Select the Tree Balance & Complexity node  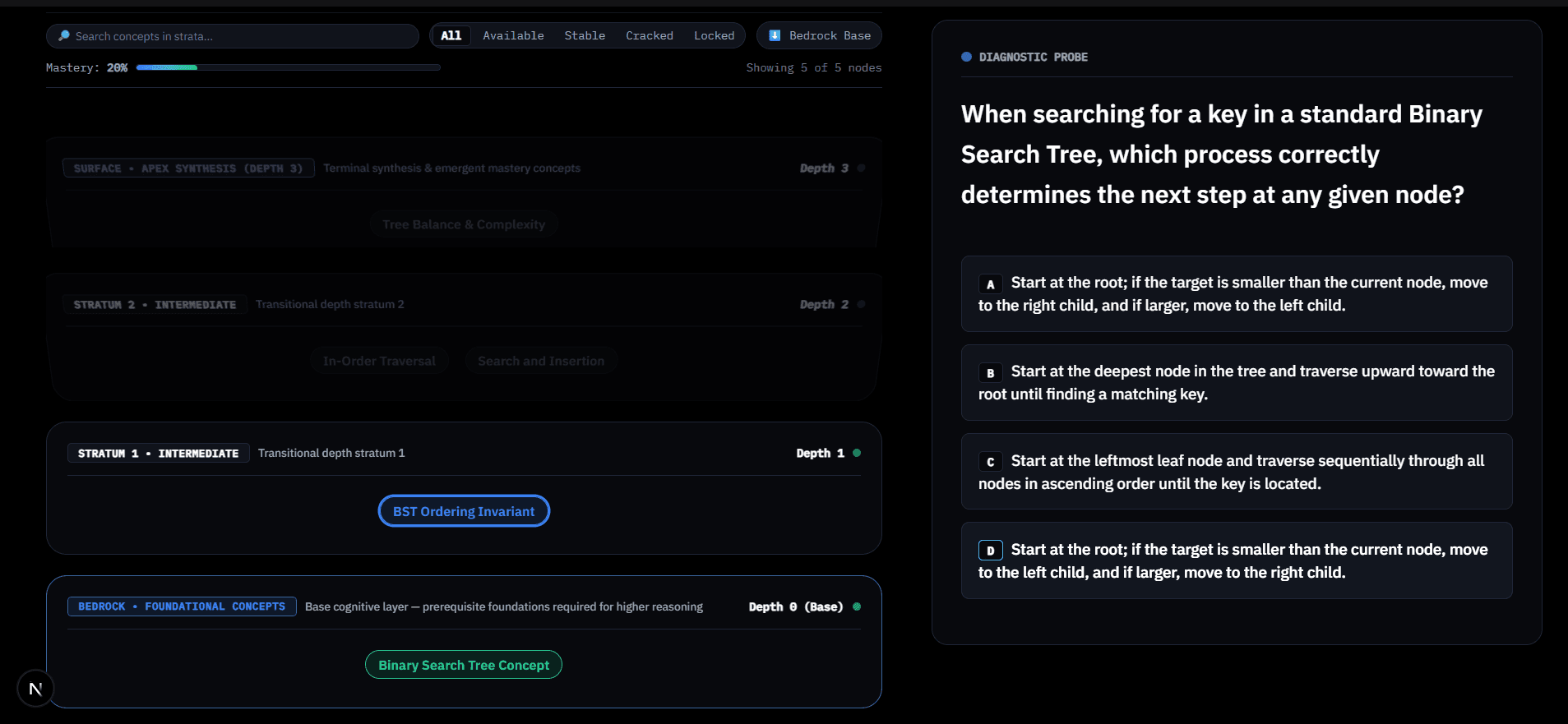click(464, 224)
